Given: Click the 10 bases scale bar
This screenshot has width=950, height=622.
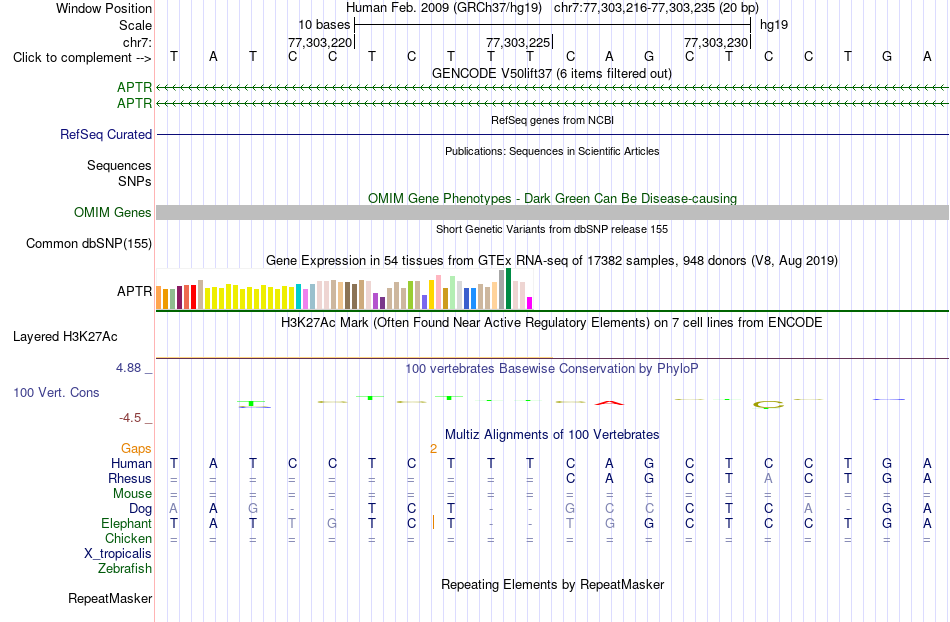Looking at the screenshot, I should 553,25.
